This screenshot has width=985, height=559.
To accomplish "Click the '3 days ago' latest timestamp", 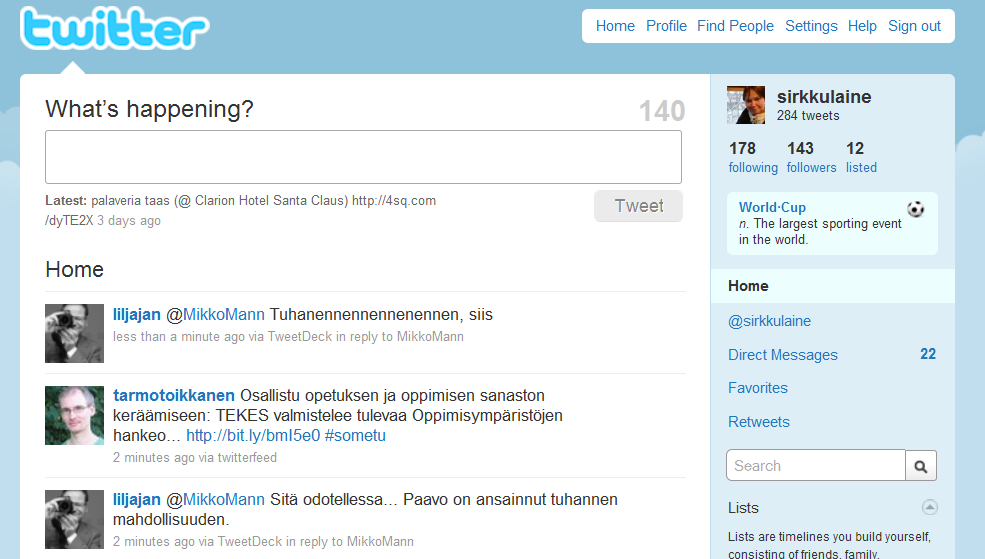I will coord(129,221).
